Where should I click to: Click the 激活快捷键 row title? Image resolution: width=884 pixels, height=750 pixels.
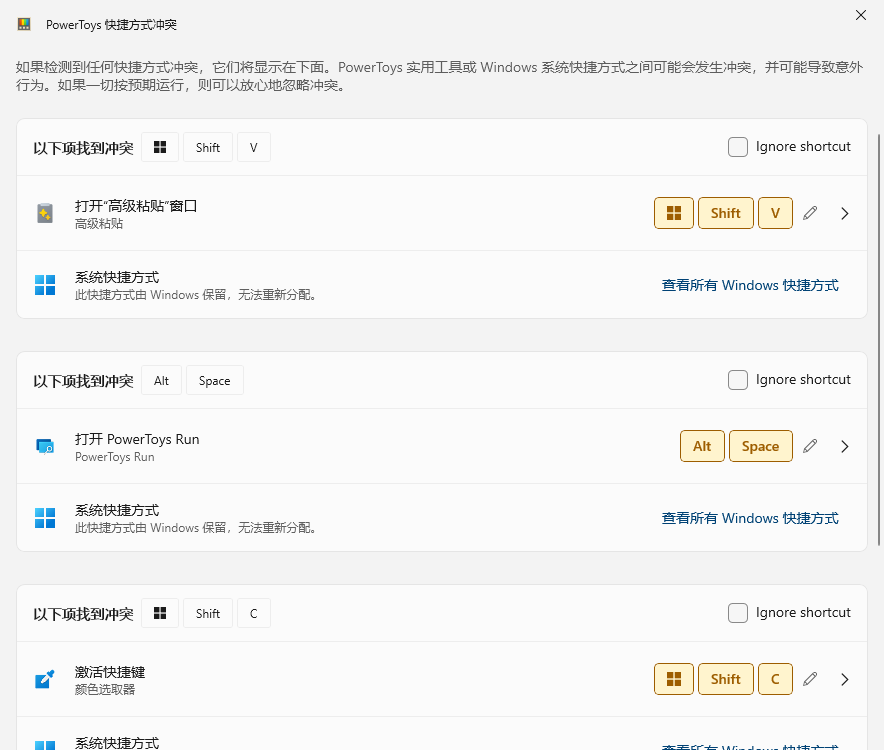110,672
